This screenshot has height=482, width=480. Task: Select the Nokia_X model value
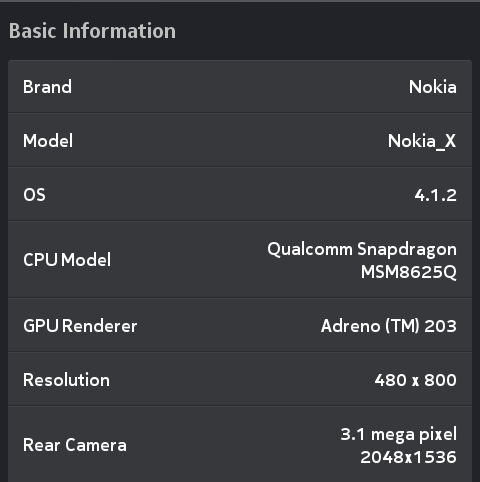[x=422, y=141]
